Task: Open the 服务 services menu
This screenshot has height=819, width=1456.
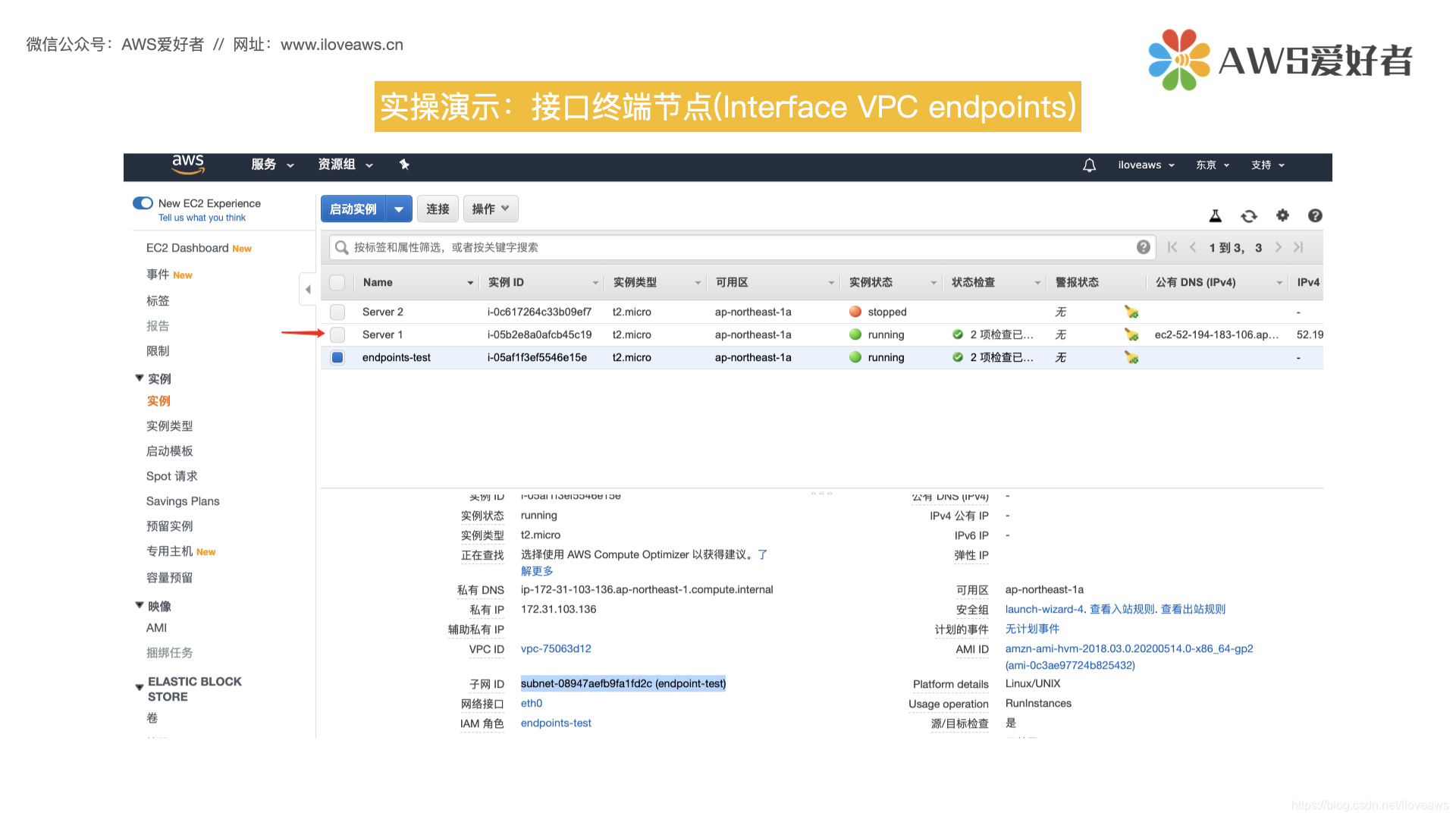Action: click(x=272, y=165)
